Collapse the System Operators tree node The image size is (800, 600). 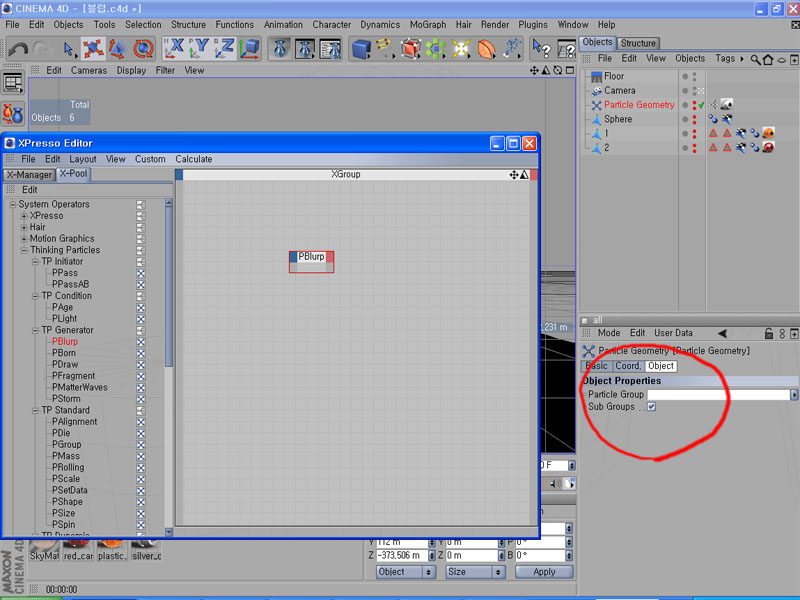coord(13,204)
